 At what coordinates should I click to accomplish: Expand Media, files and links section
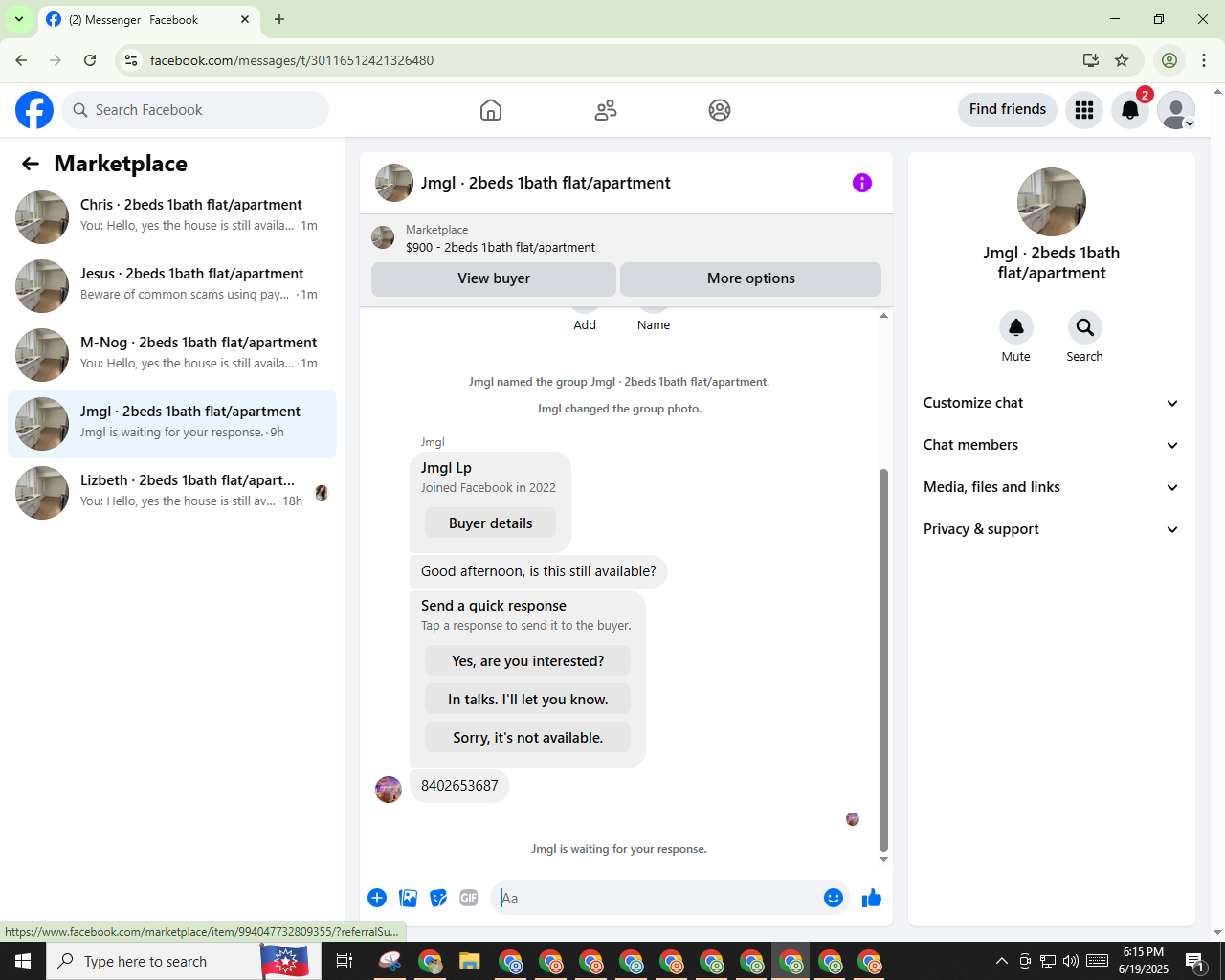[1051, 487]
